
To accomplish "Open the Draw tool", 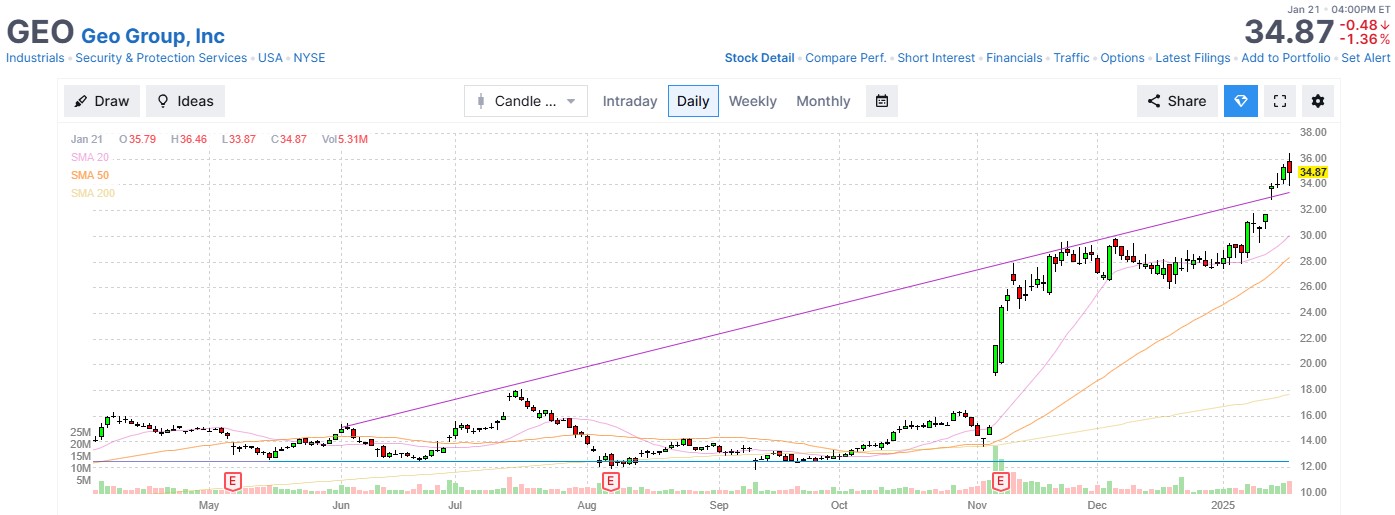I will point(102,101).
